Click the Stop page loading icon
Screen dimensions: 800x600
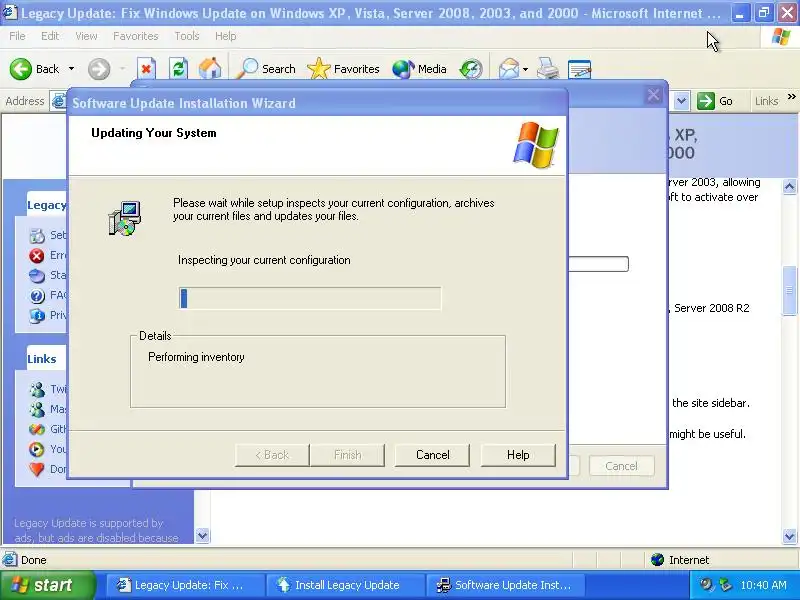146,69
